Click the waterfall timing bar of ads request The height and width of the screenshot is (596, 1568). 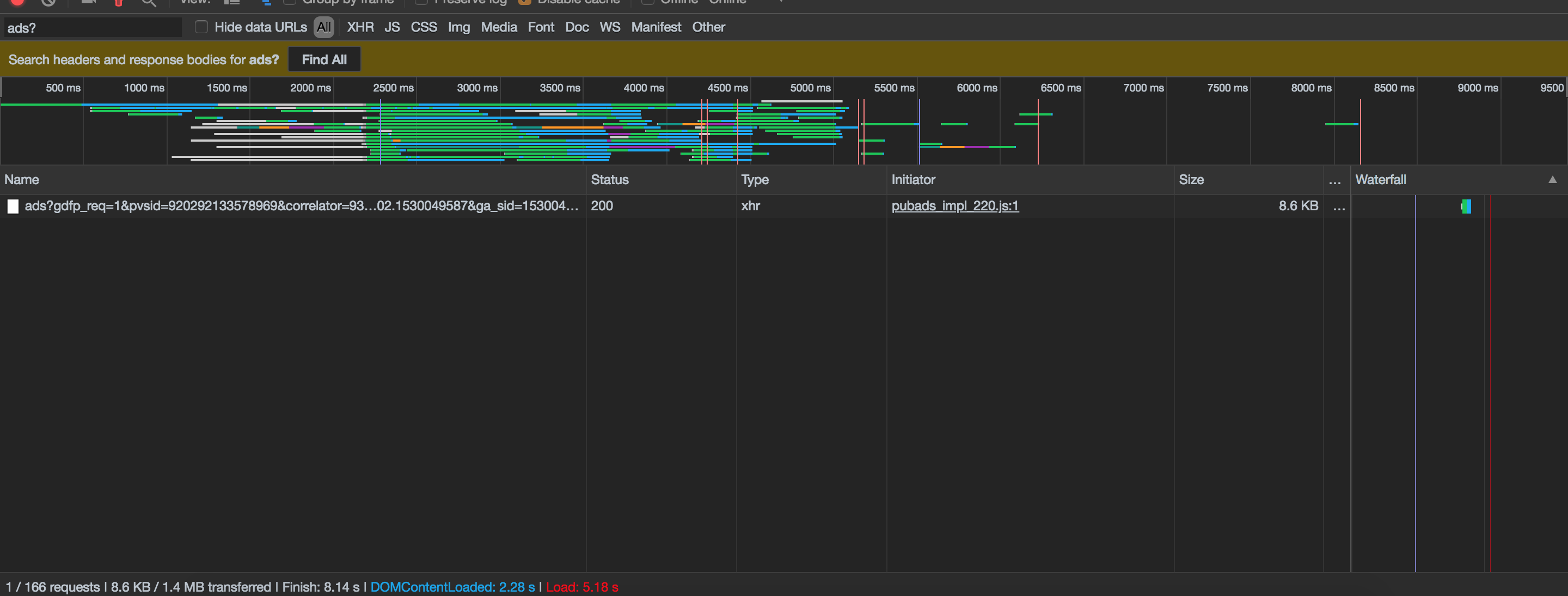[x=1466, y=206]
